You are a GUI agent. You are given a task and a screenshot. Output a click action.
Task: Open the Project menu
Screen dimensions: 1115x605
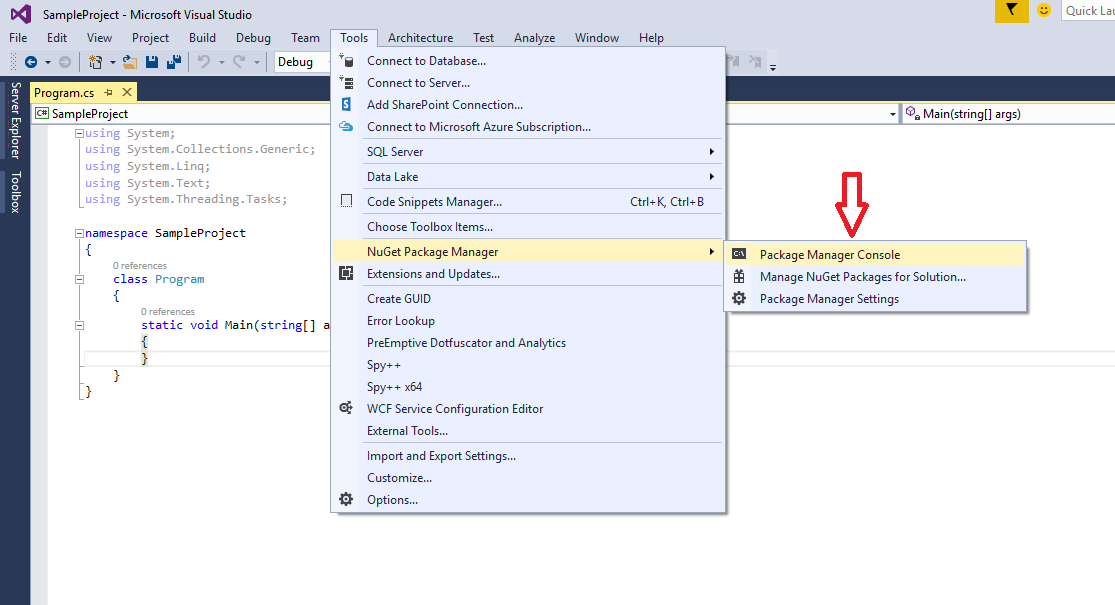[x=150, y=38]
